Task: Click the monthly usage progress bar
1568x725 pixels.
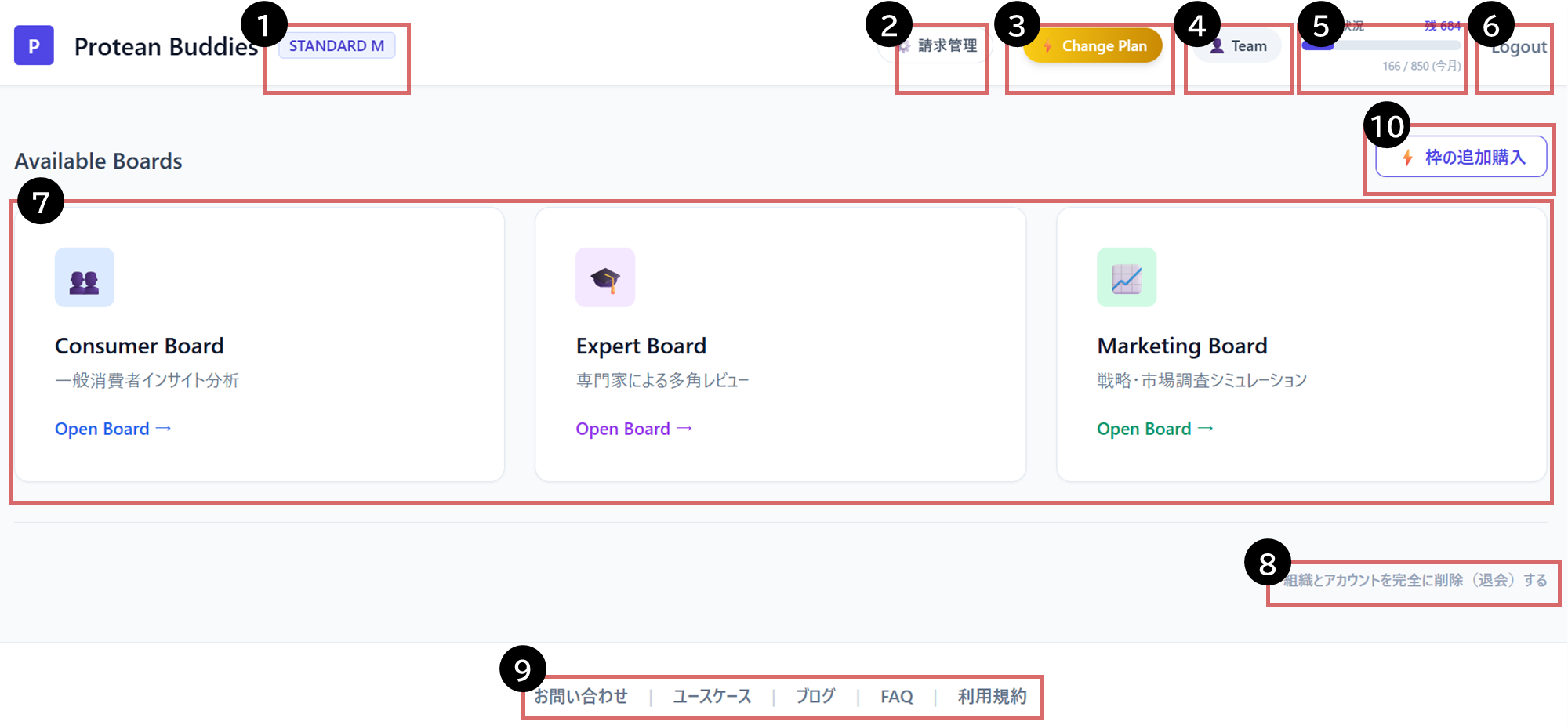Action: click(1381, 45)
